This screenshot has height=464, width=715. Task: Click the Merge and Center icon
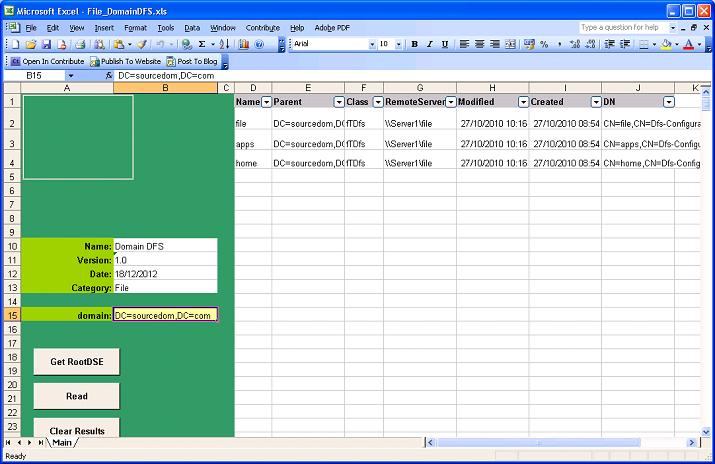[511, 45]
